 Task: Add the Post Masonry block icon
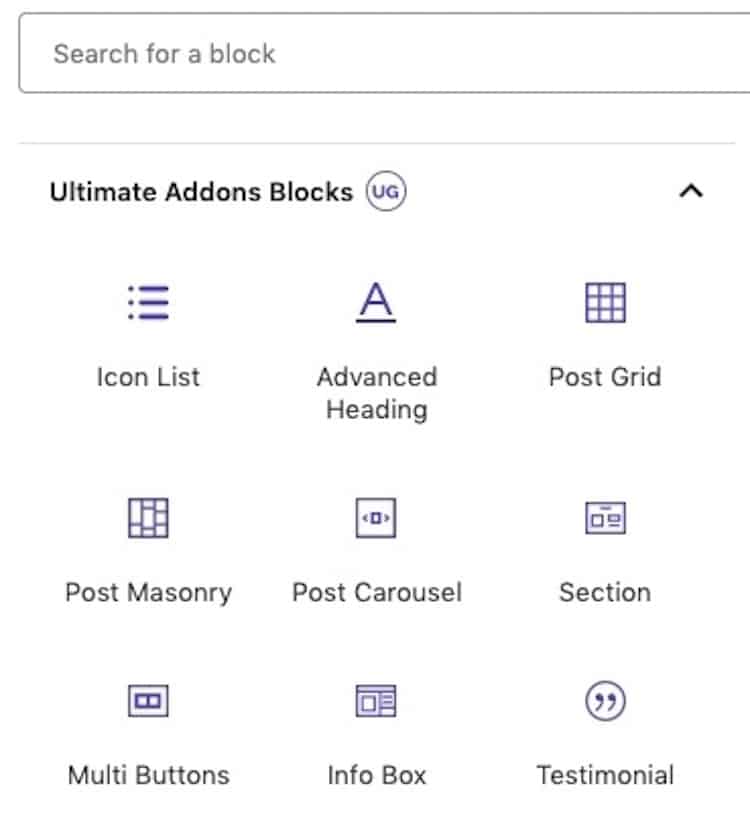[x=148, y=518]
